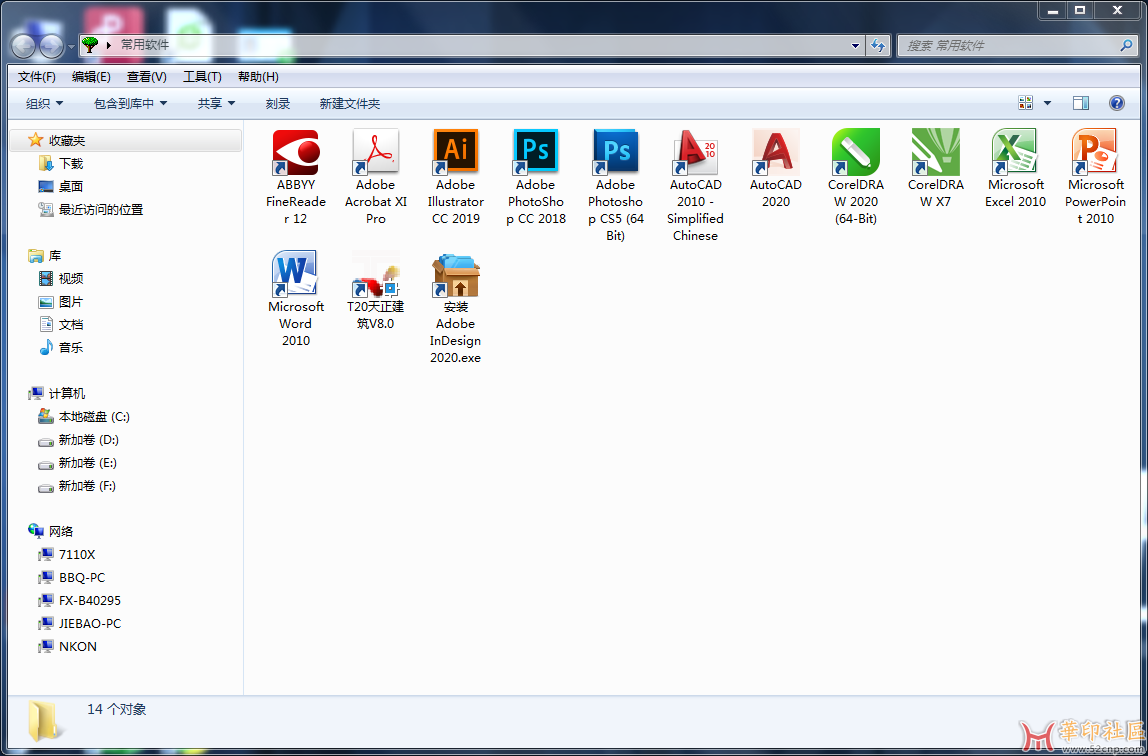Select the AutoCAD 2020 shortcut icon
1148x756 pixels.
tap(775, 153)
